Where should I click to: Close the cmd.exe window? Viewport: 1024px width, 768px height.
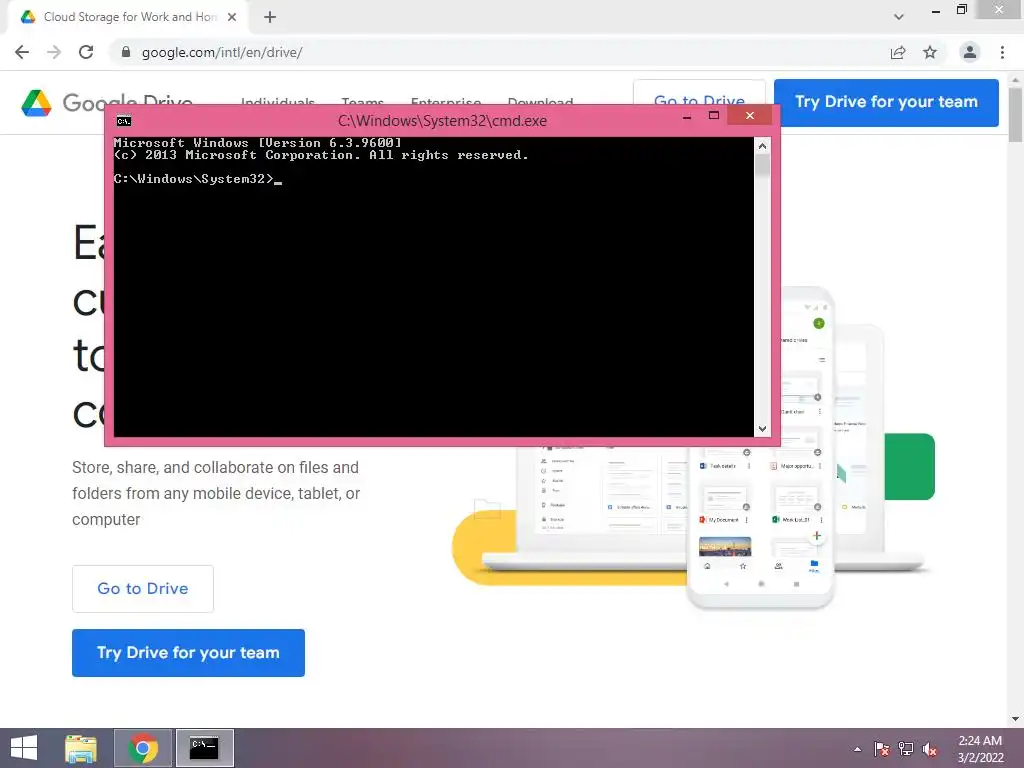click(750, 116)
